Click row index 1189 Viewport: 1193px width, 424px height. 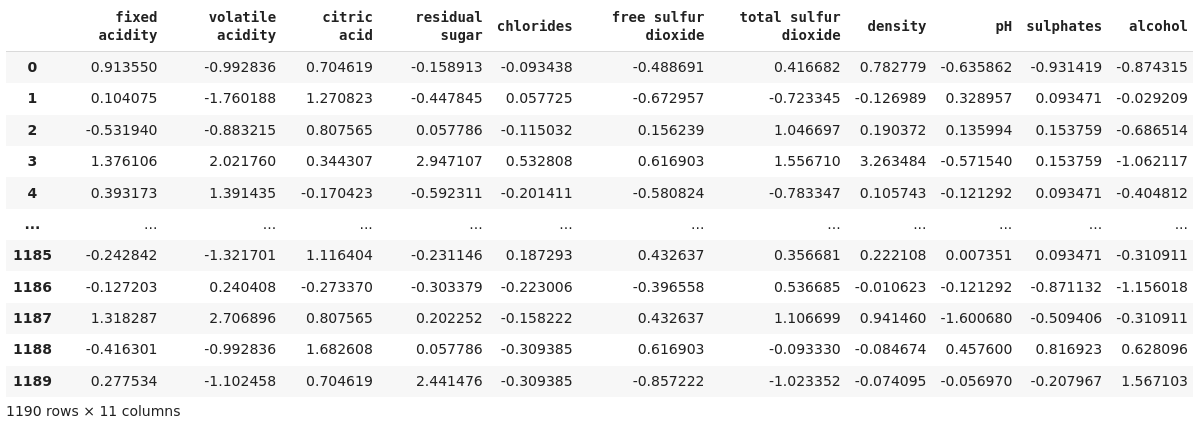(32, 381)
